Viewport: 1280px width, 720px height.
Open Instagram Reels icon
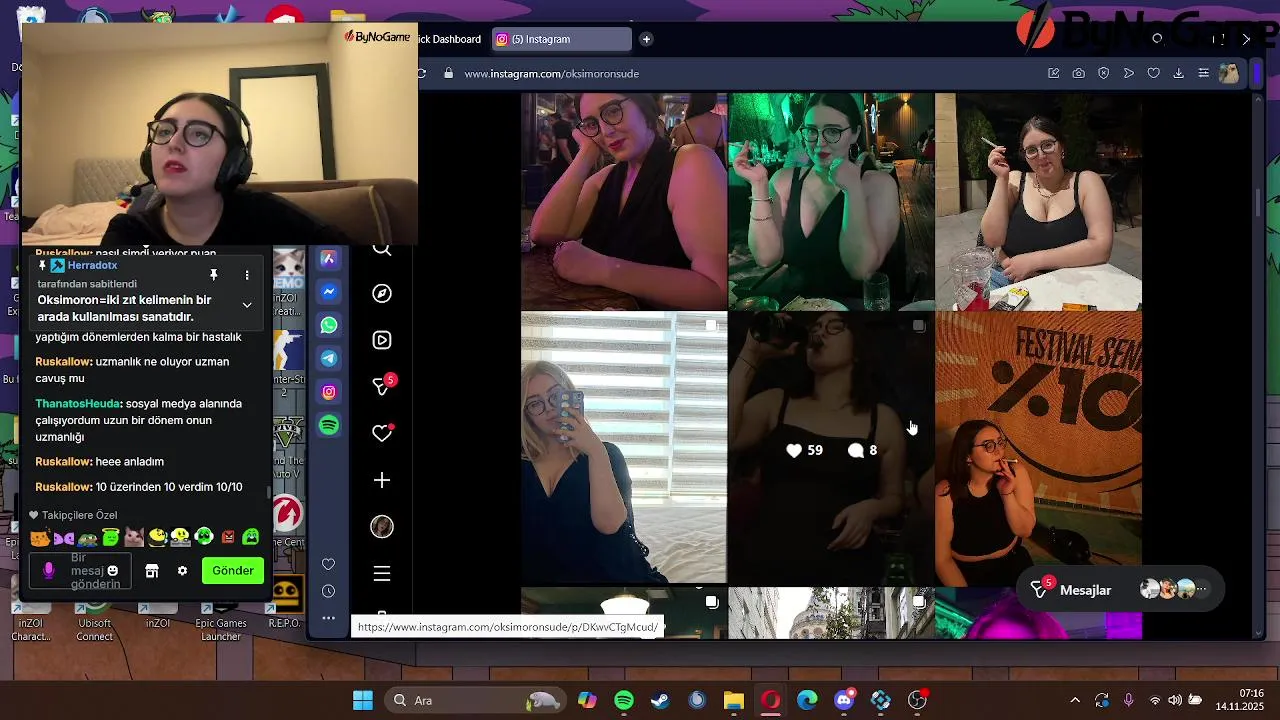click(x=382, y=340)
